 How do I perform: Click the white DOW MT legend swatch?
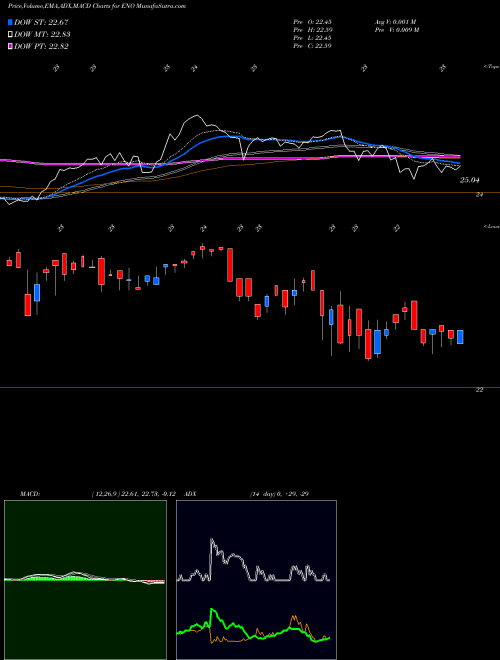(11, 35)
